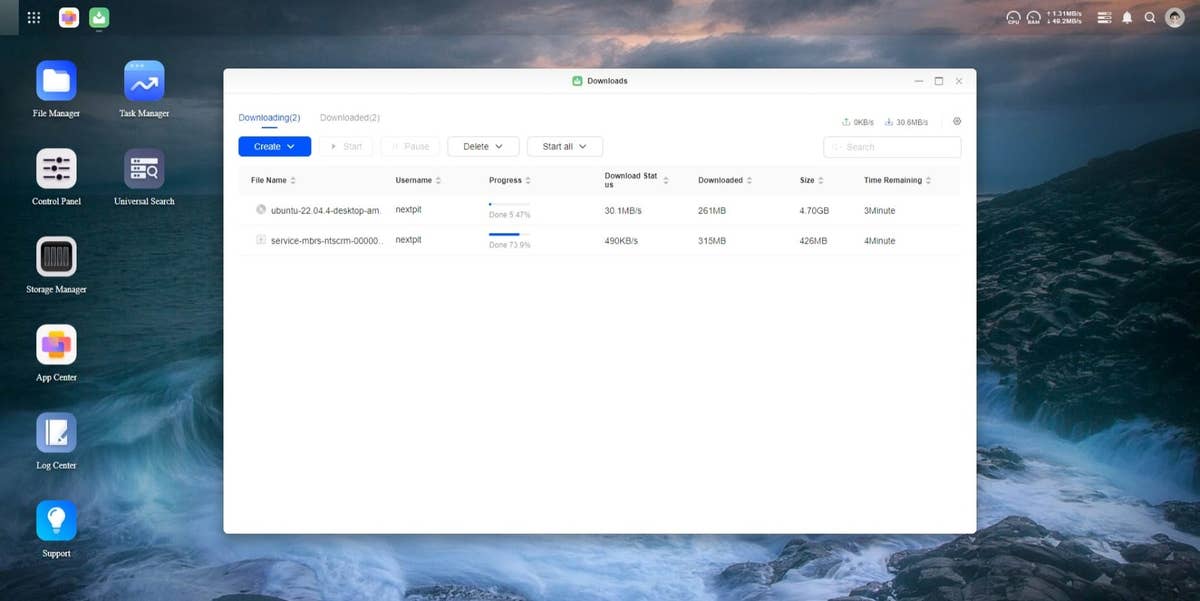
Task: Click the Downloads settings gear icon
Action: point(957,121)
